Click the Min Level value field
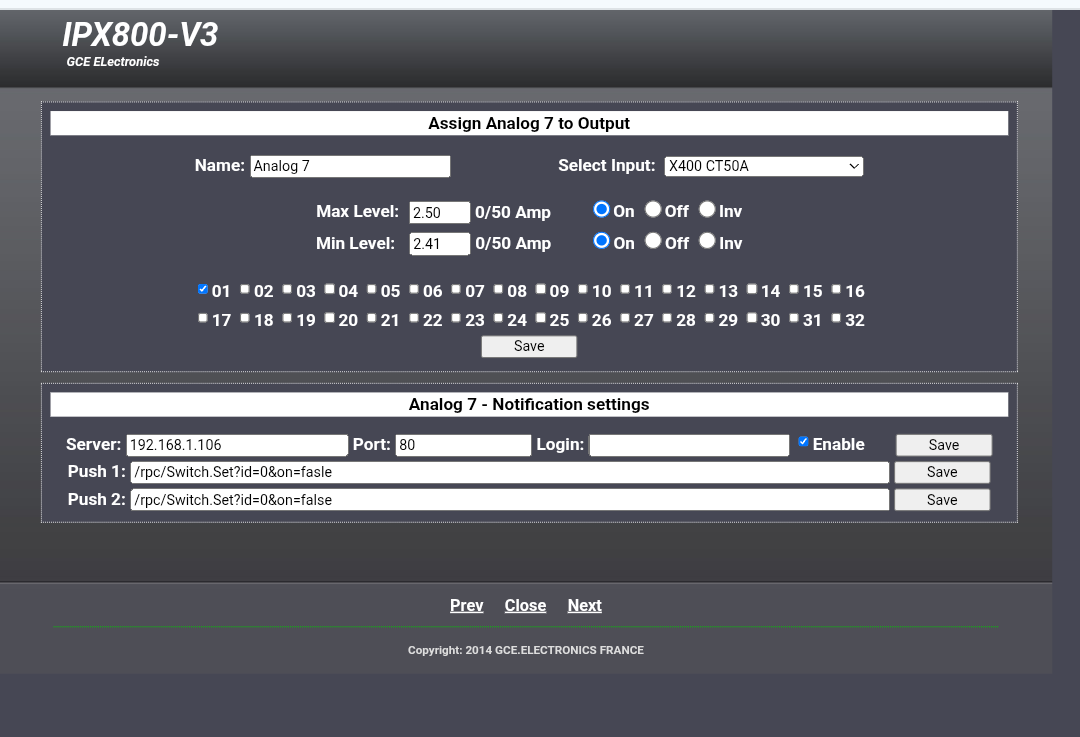The image size is (1080, 737). click(439, 244)
